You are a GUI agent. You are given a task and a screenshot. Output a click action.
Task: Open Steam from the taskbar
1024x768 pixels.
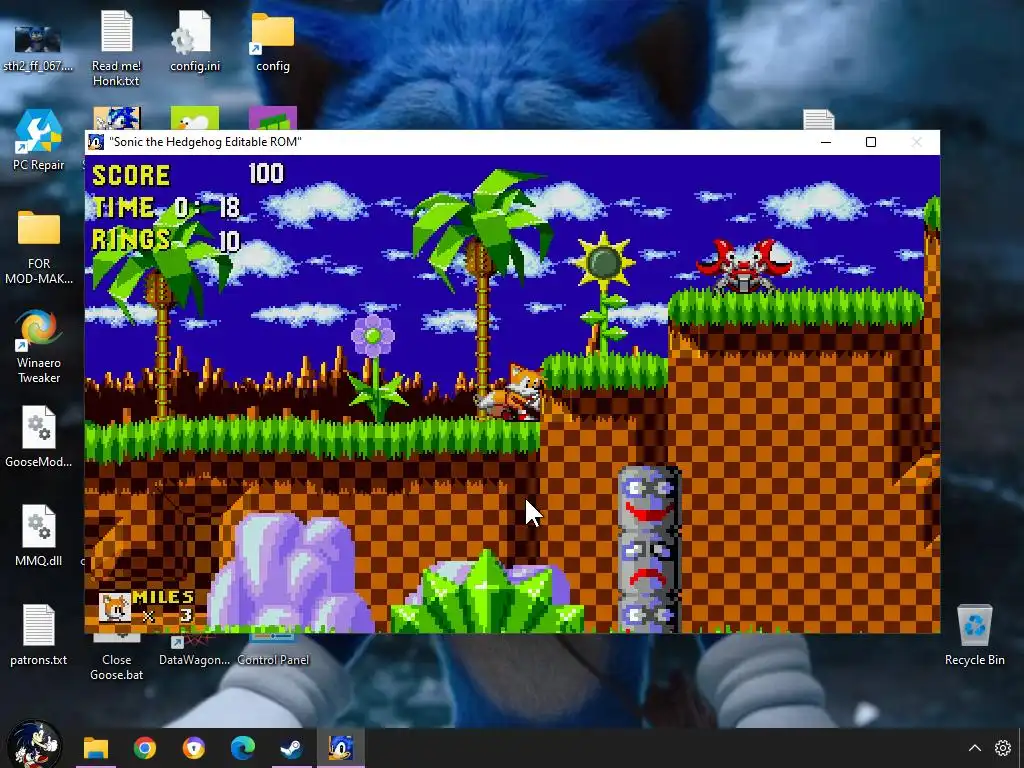coord(292,748)
